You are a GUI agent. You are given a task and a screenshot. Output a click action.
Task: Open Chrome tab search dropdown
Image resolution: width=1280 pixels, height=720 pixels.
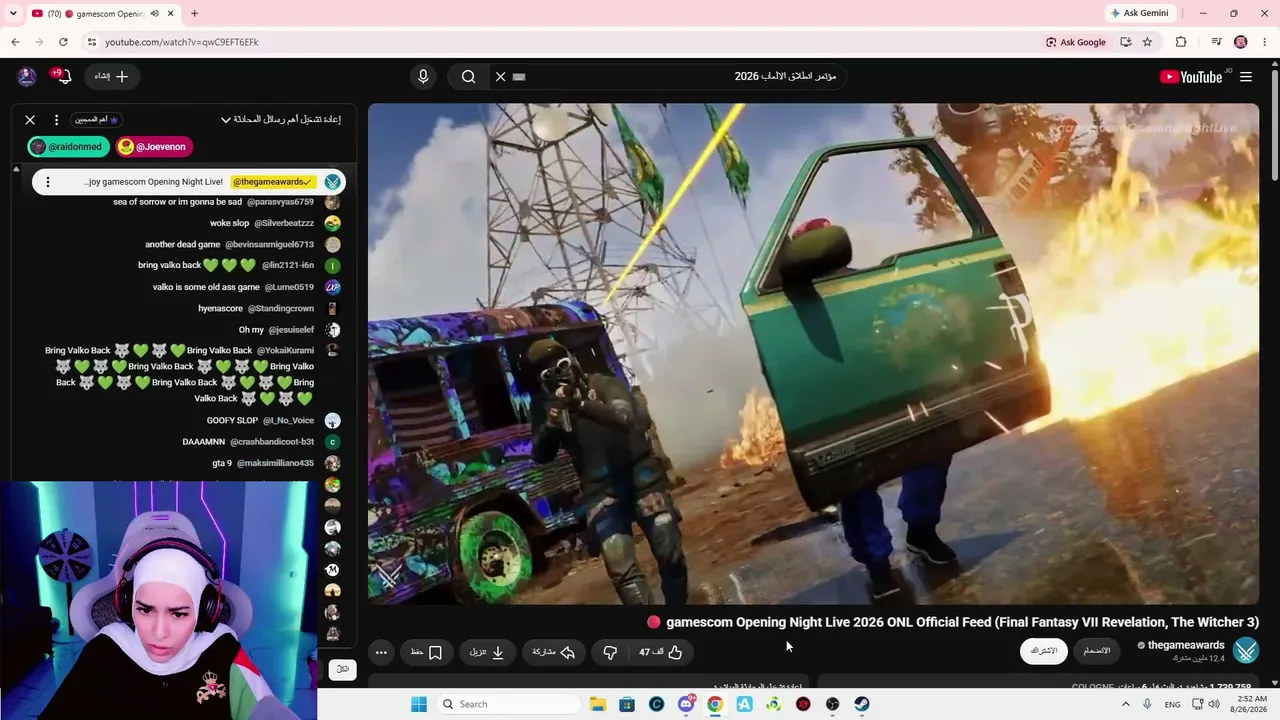pos(12,14)
